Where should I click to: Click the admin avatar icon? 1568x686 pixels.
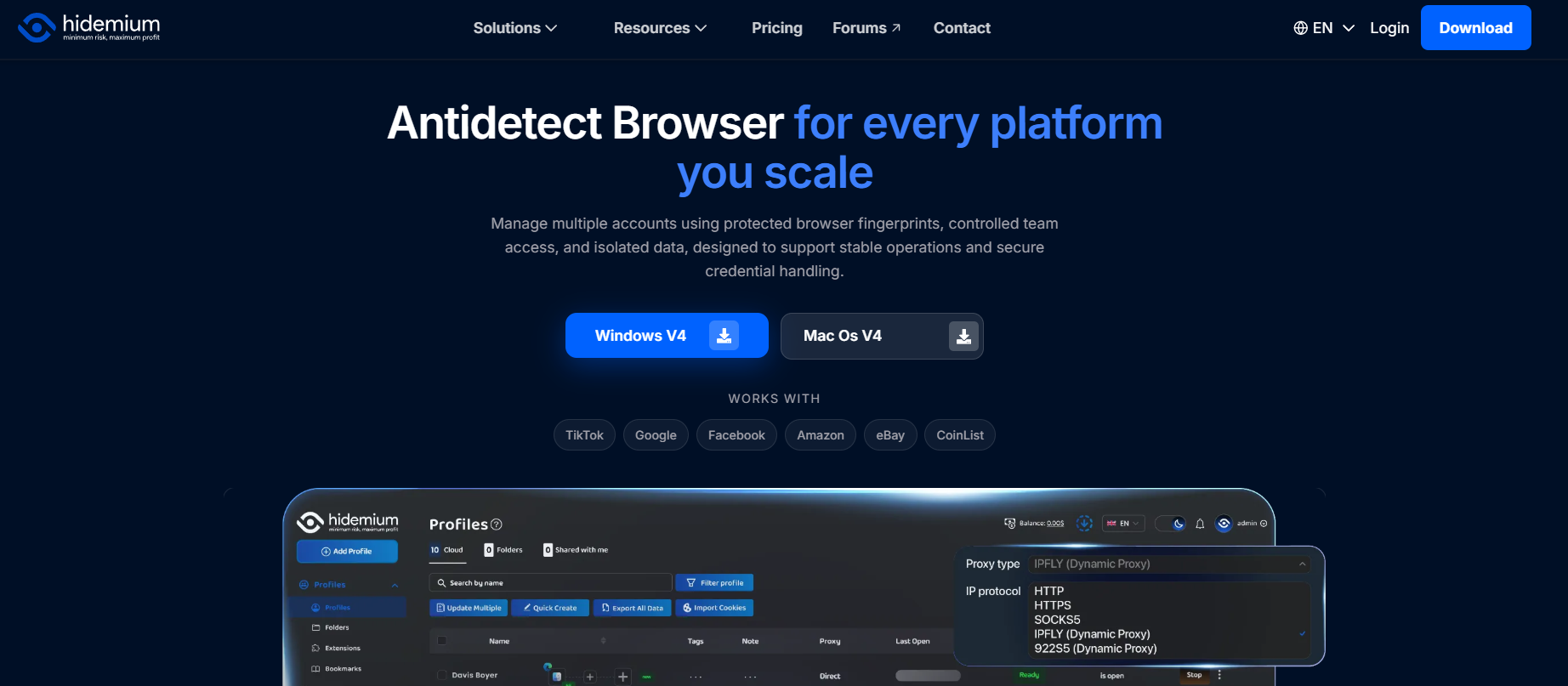click(x=1224, y=524)
